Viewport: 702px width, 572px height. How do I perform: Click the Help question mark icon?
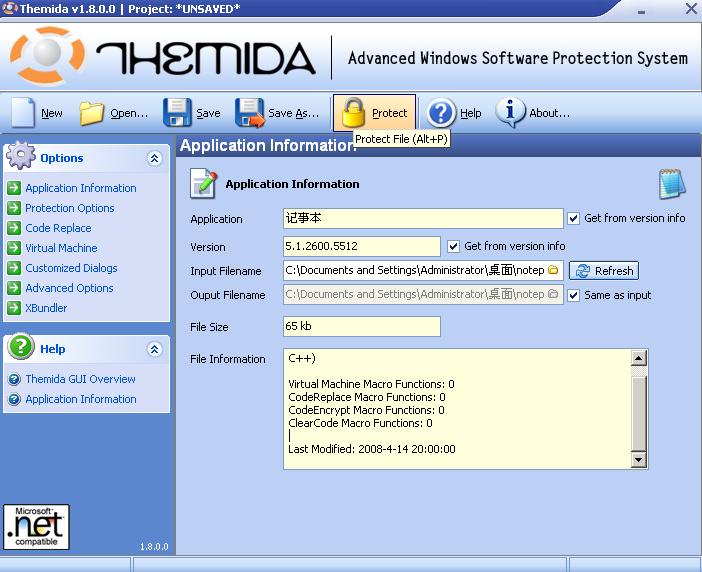tap(441, 113)
